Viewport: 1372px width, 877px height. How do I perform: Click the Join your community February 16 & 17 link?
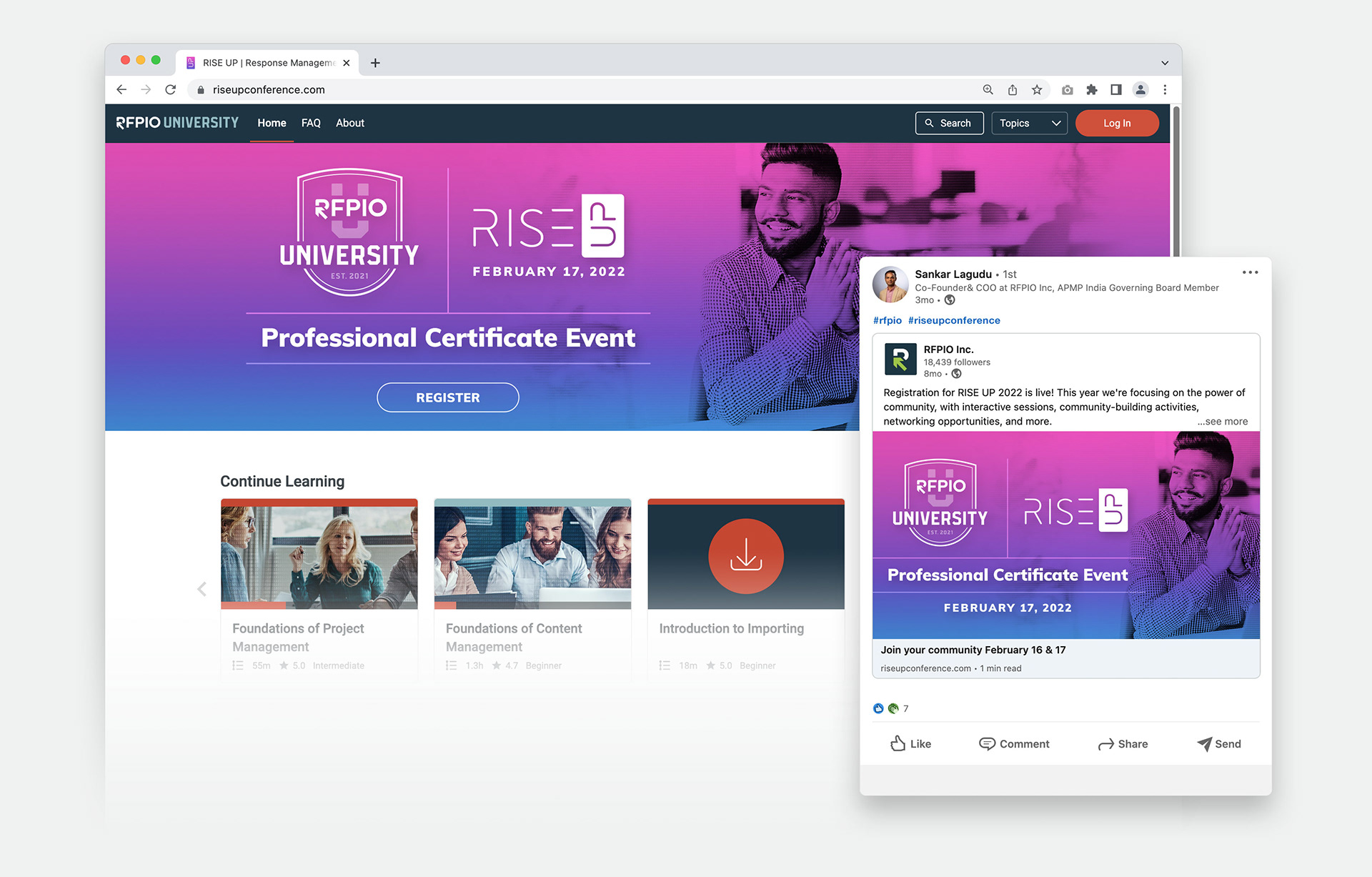(x=973, y=650)
